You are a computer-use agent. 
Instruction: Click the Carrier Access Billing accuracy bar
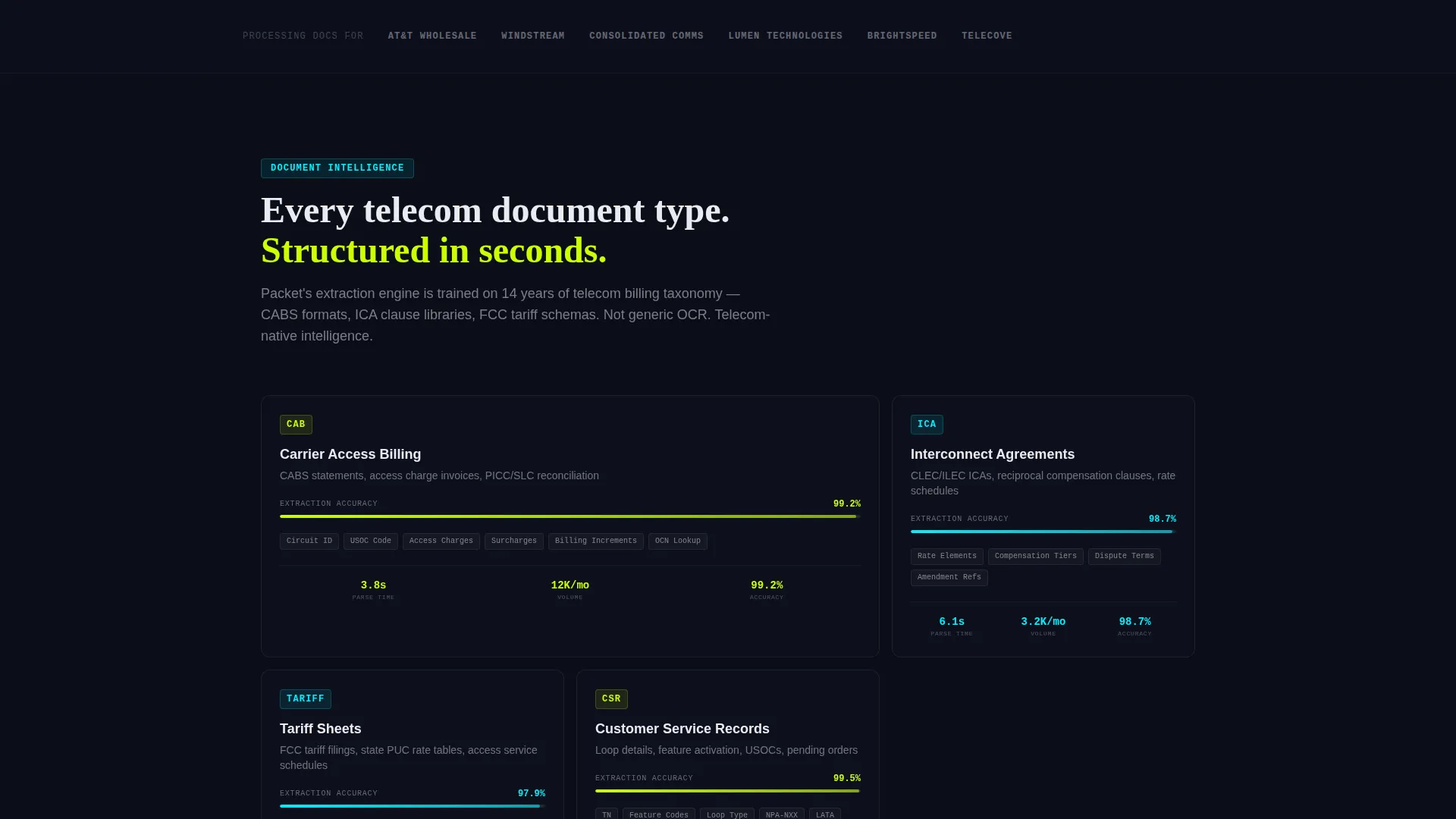(x=570, y=516)
